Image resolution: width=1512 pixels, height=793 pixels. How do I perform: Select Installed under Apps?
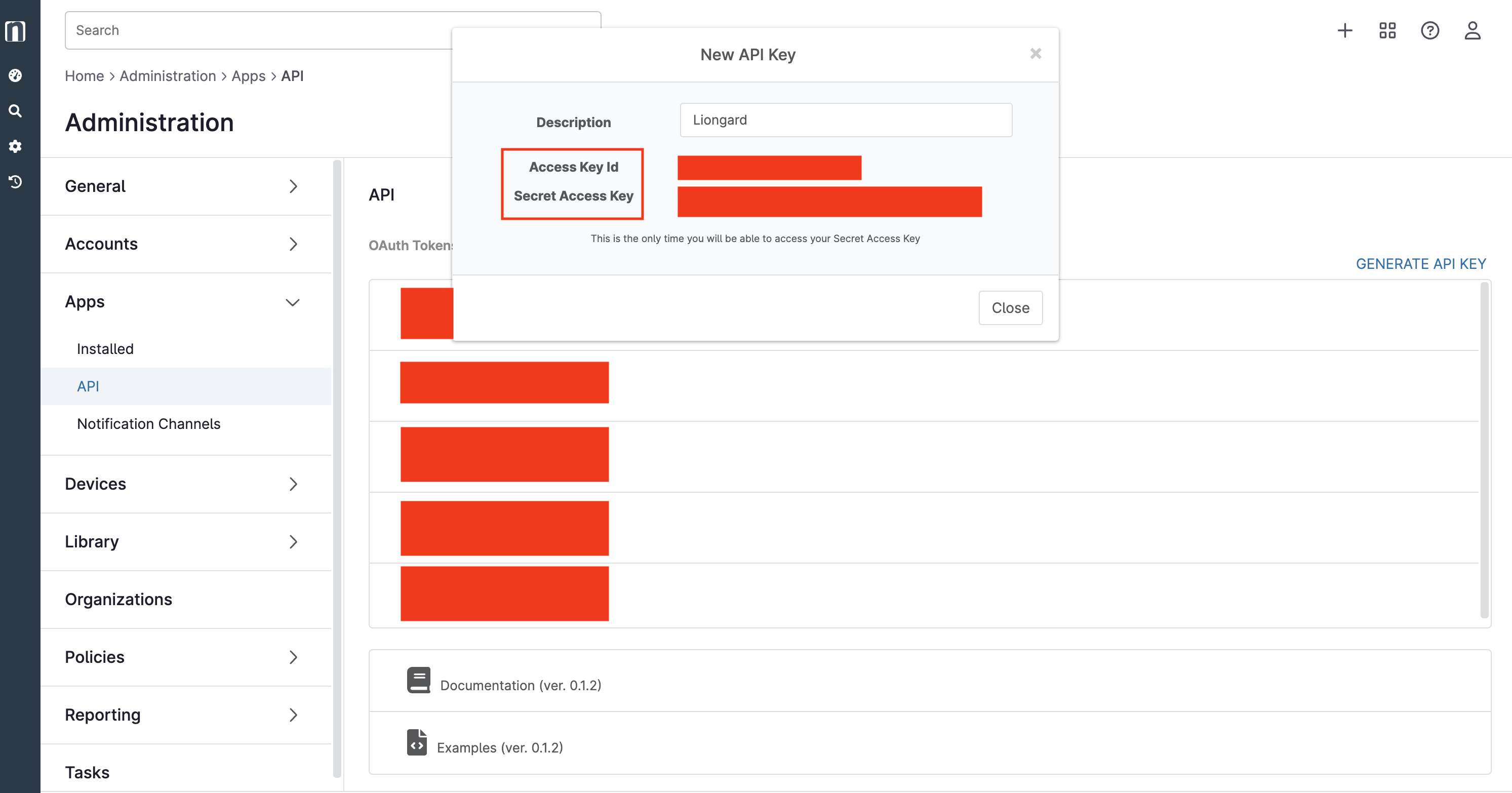tap(105, 349)
